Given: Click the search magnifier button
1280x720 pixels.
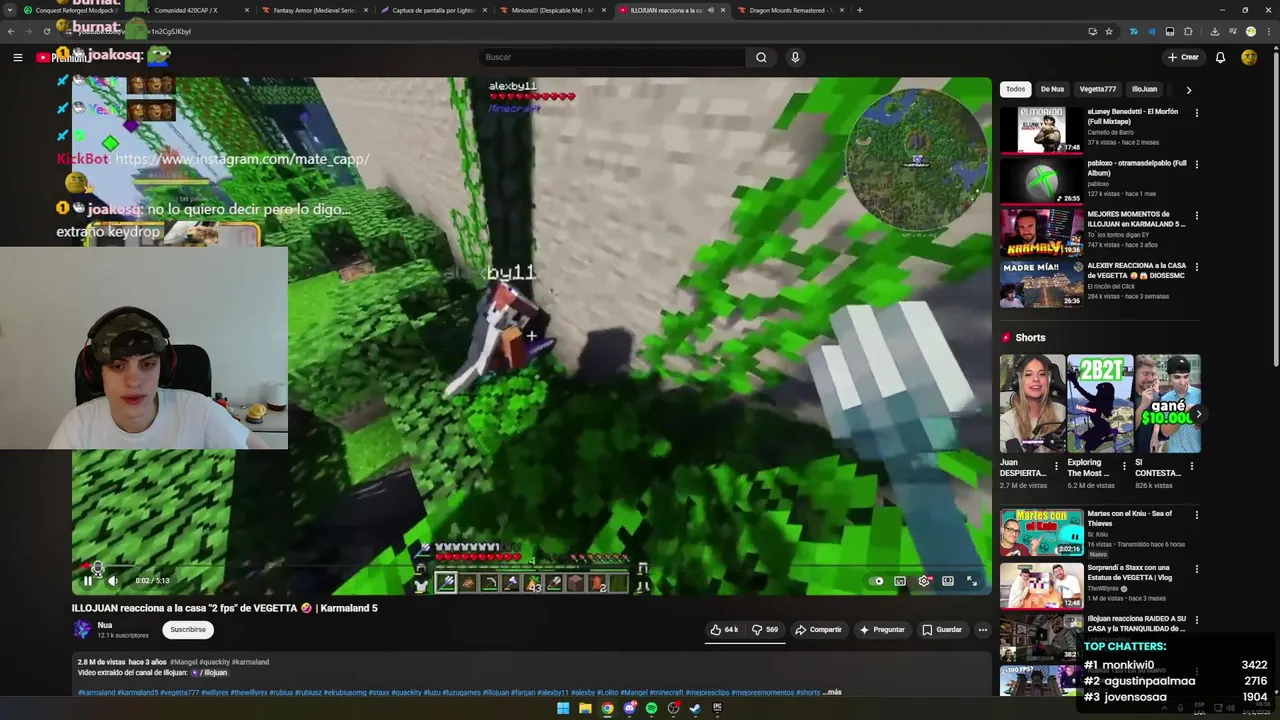Looking at the screenshot, I should 761,57.
